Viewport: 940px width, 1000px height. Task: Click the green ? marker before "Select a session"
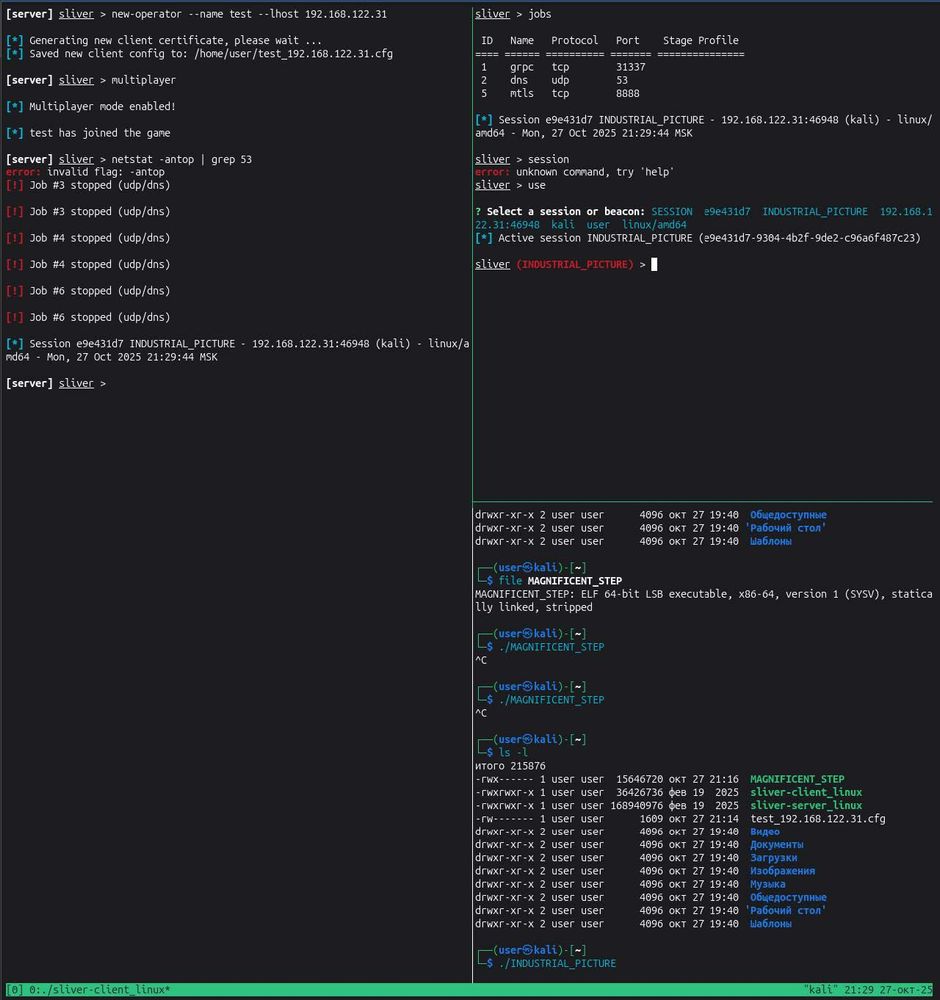click(478, 212)
